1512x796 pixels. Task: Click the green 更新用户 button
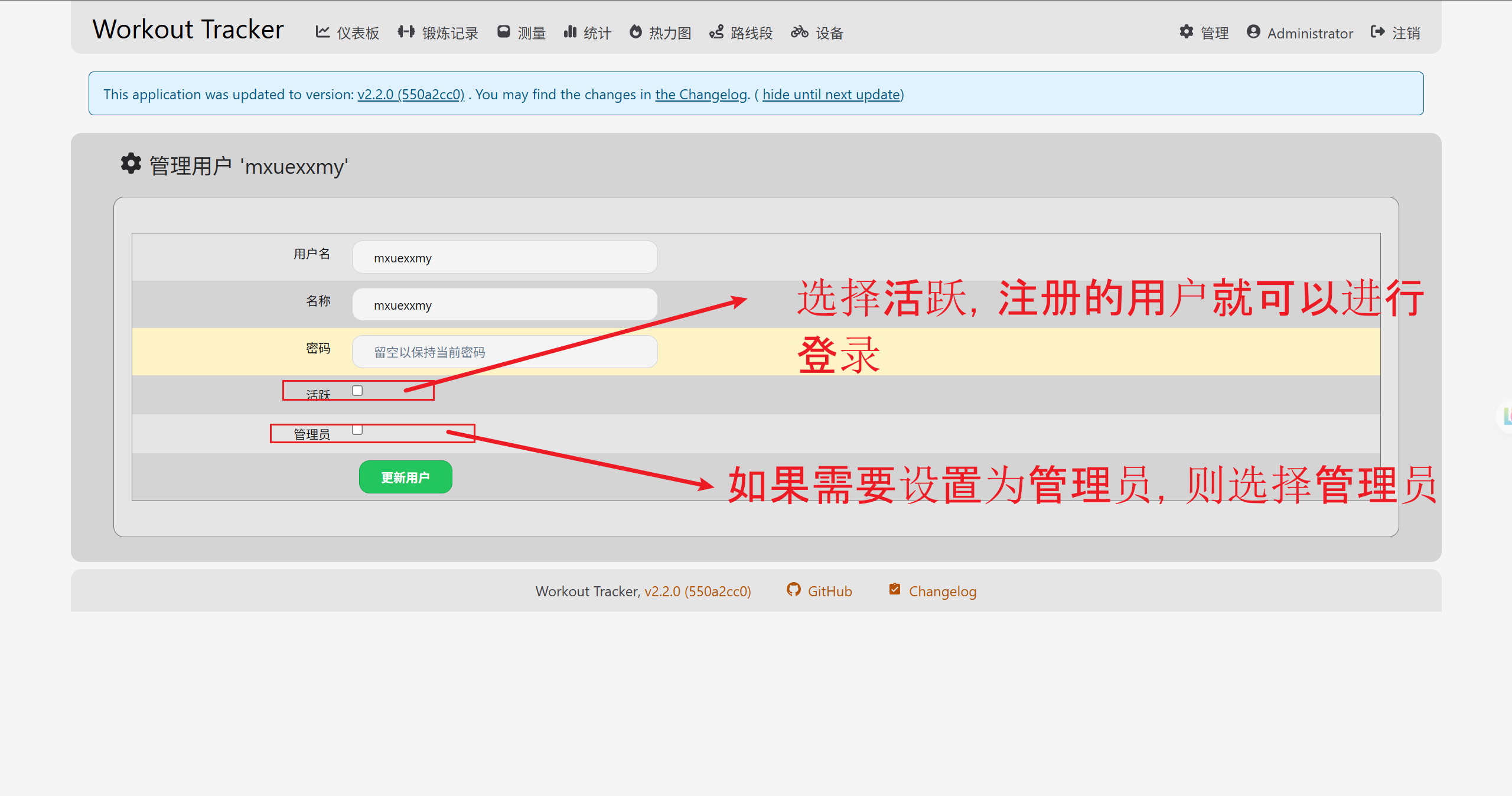pyautogui.click(x=406, y=477)
